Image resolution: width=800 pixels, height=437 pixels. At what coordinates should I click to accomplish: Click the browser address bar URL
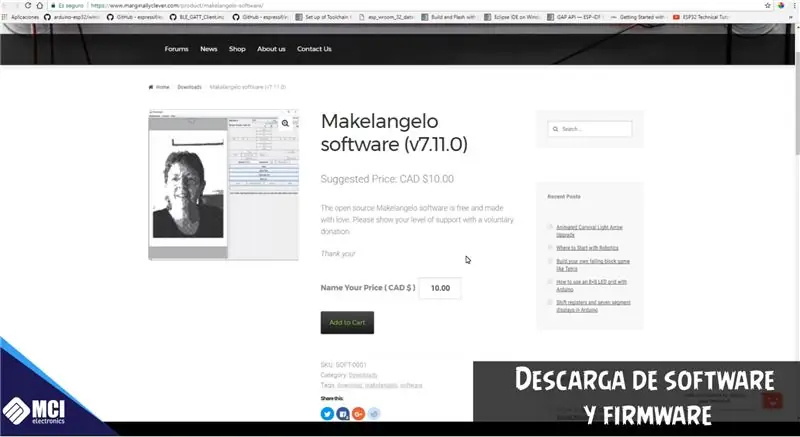177,6
